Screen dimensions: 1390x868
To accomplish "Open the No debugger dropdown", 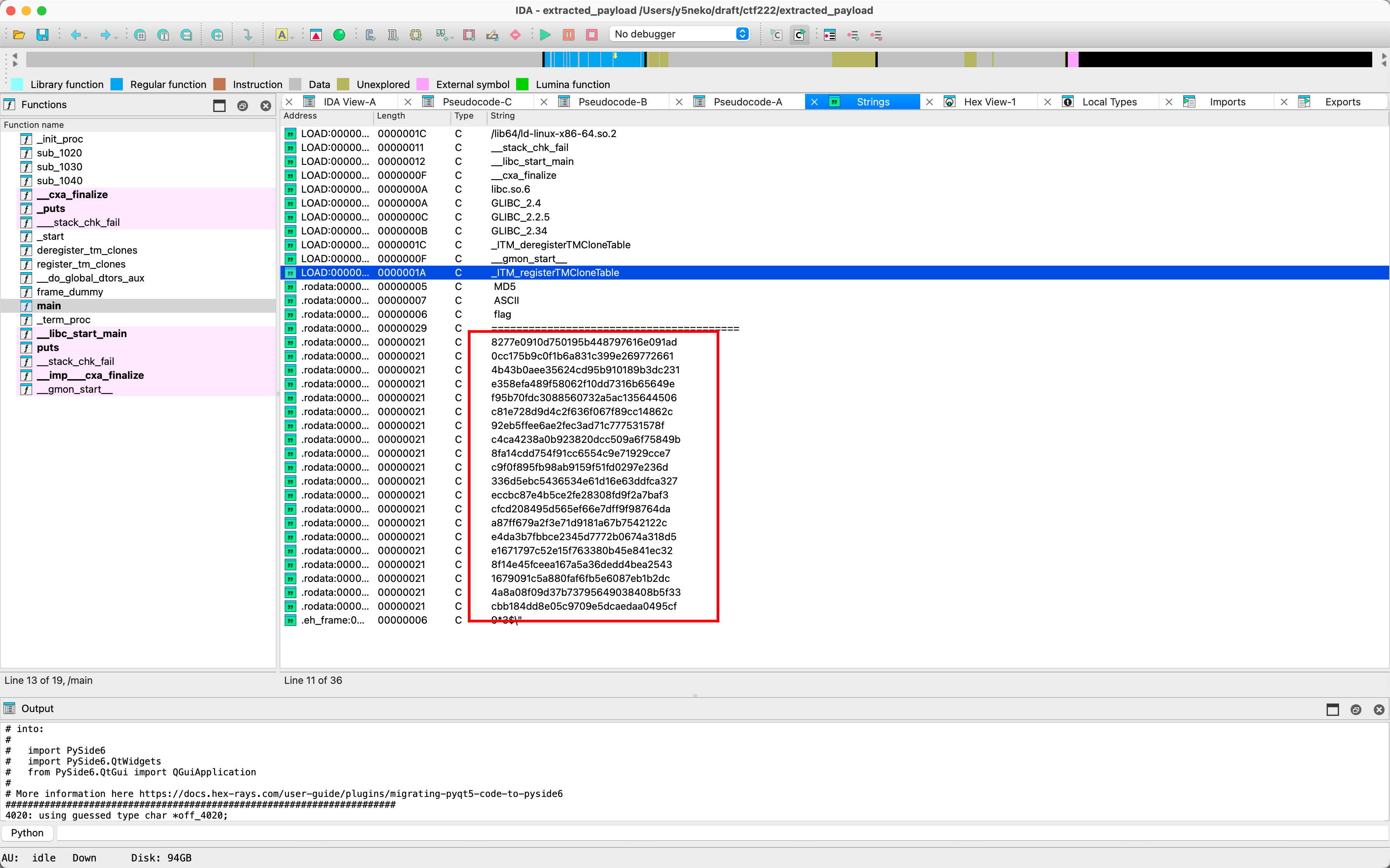I will click(x=742, y=34).
